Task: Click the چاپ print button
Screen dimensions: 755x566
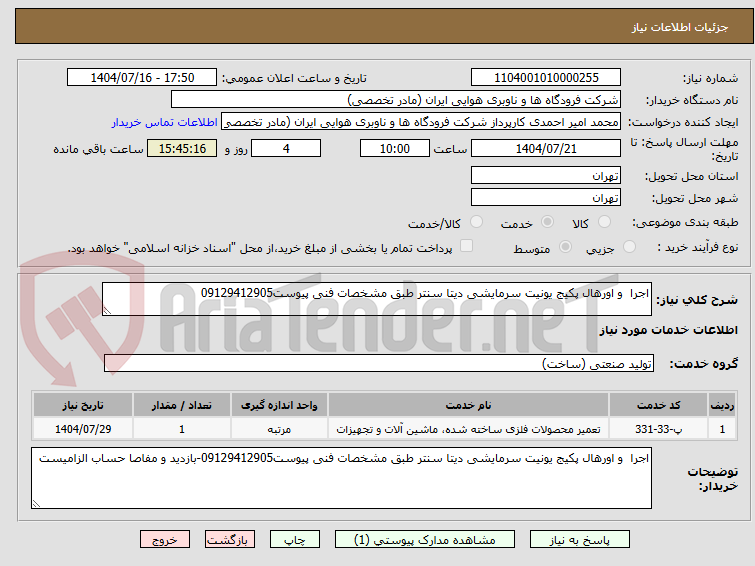Action: [295, 540]
